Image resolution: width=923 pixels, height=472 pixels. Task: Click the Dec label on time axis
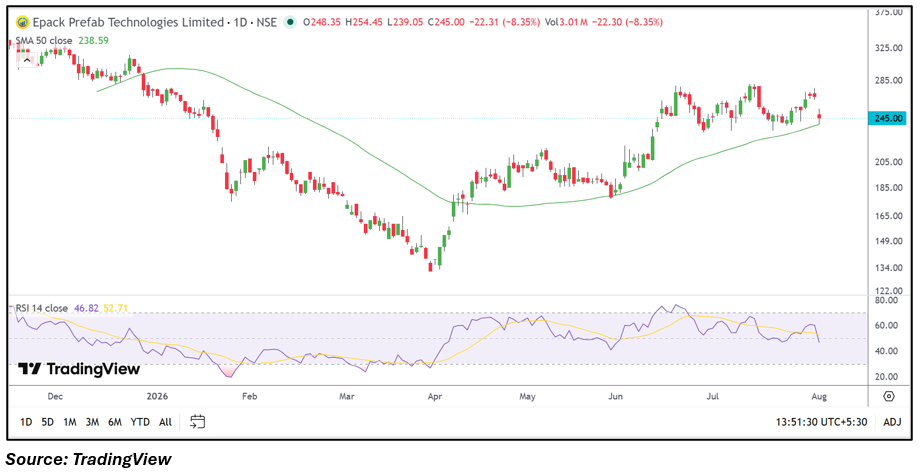click(x=55, y=397)
